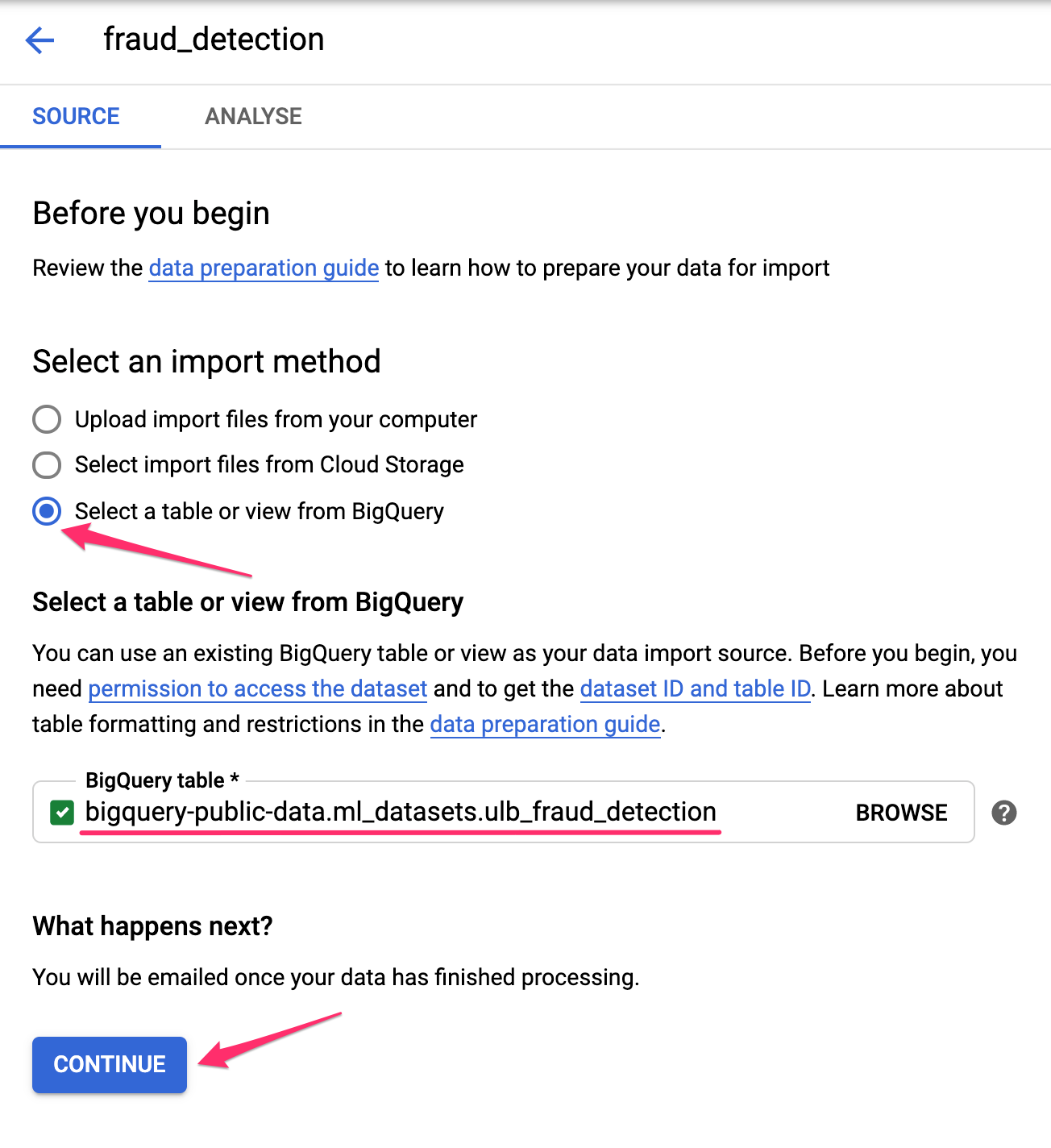The image size is (1051, 1148).
Task: Select the table or view from BigQuery option
Action: pyautogui.click(x=47, y=511)
